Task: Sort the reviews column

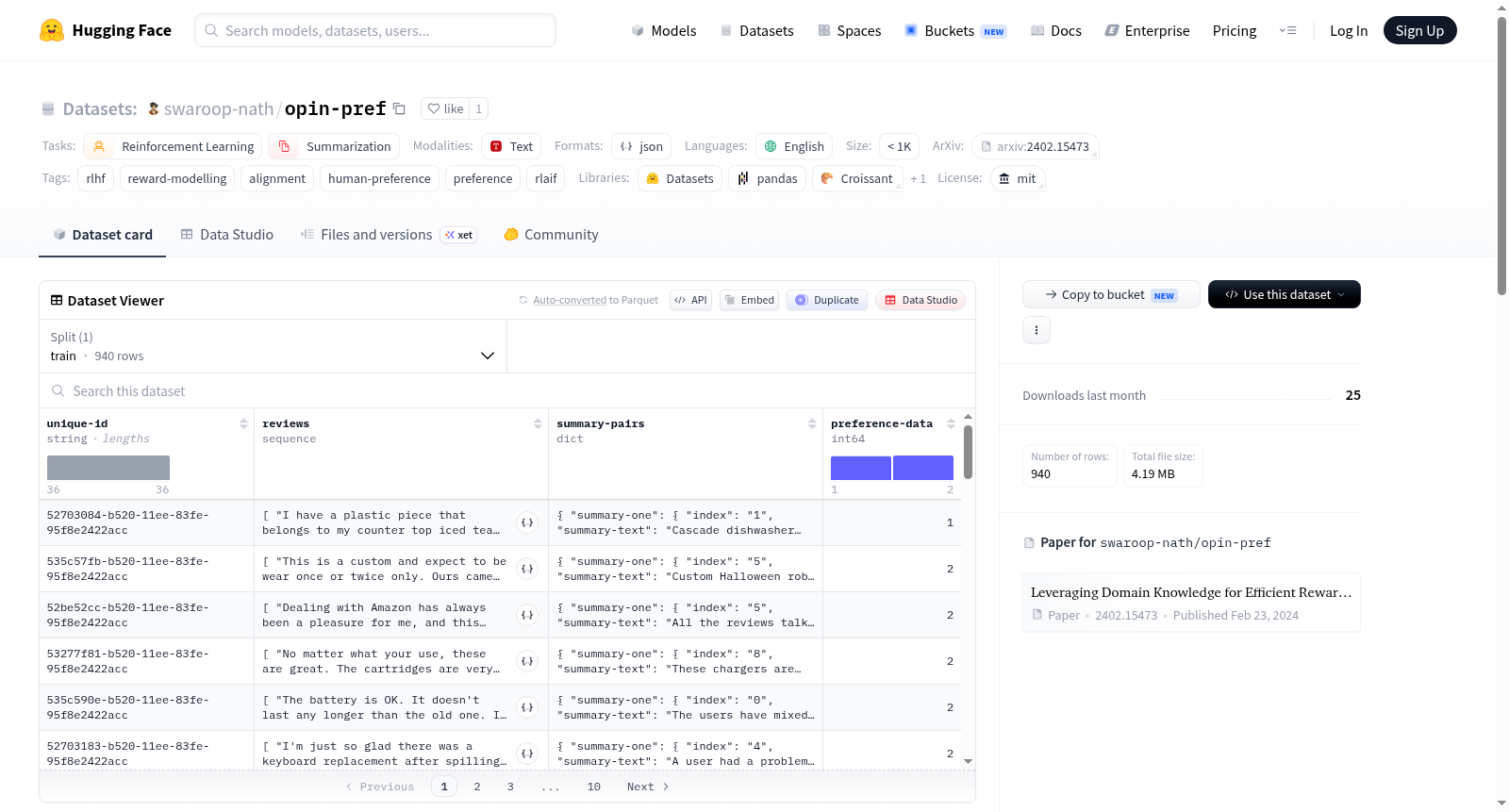Action: pos(538,423)
